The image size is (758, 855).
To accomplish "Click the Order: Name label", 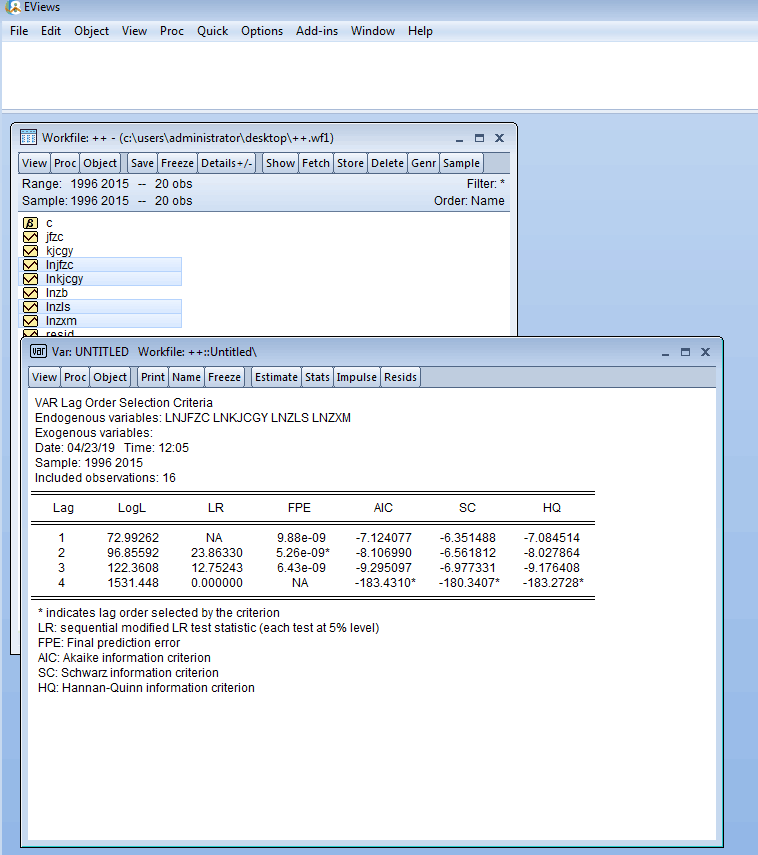I will click(469, 201).
